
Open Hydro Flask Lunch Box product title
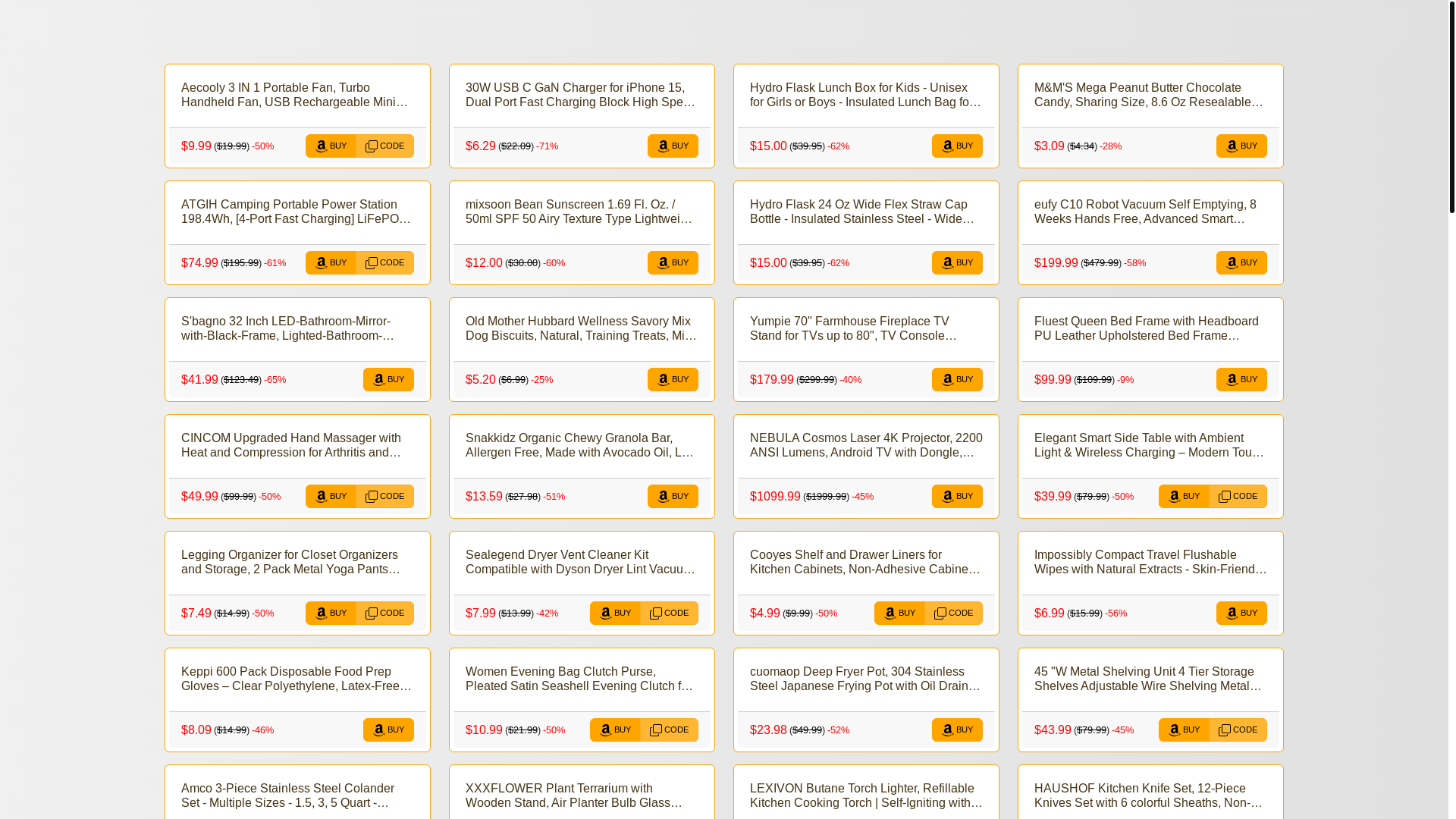866,95
